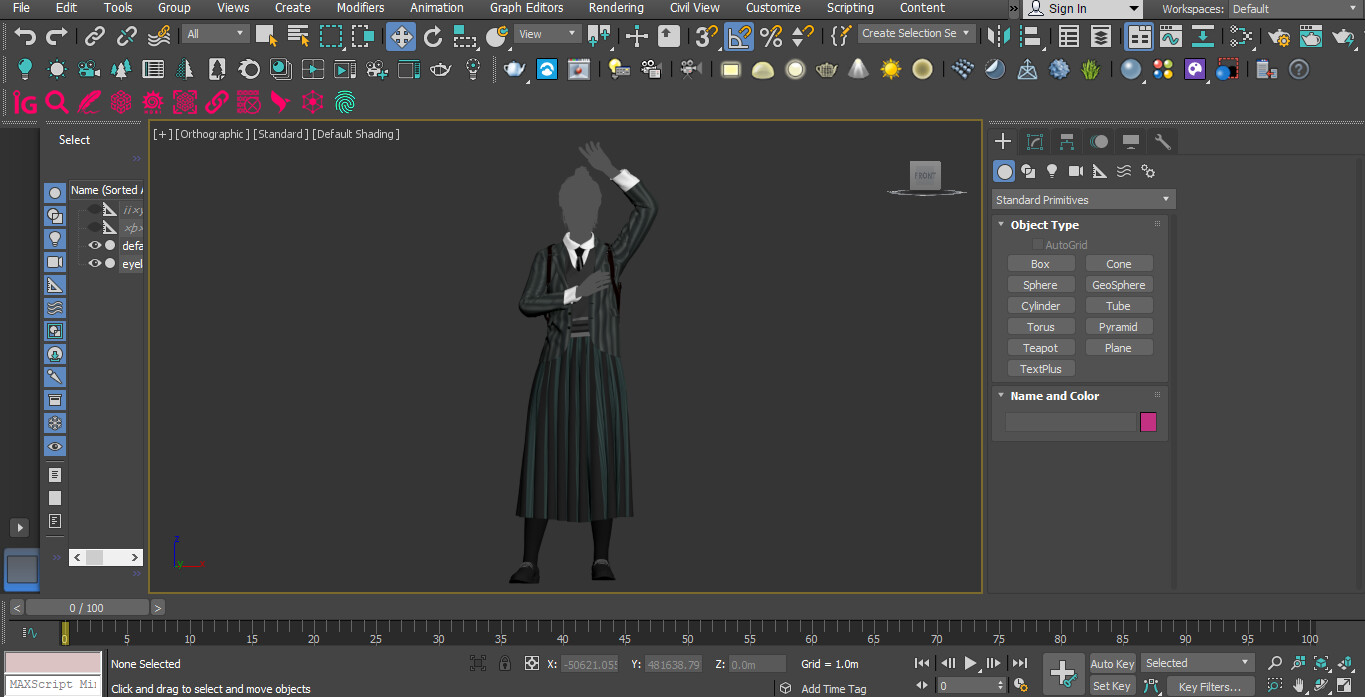Open the Customize menu
This screenshot has width=1365, height=697.
pos(772,8)
